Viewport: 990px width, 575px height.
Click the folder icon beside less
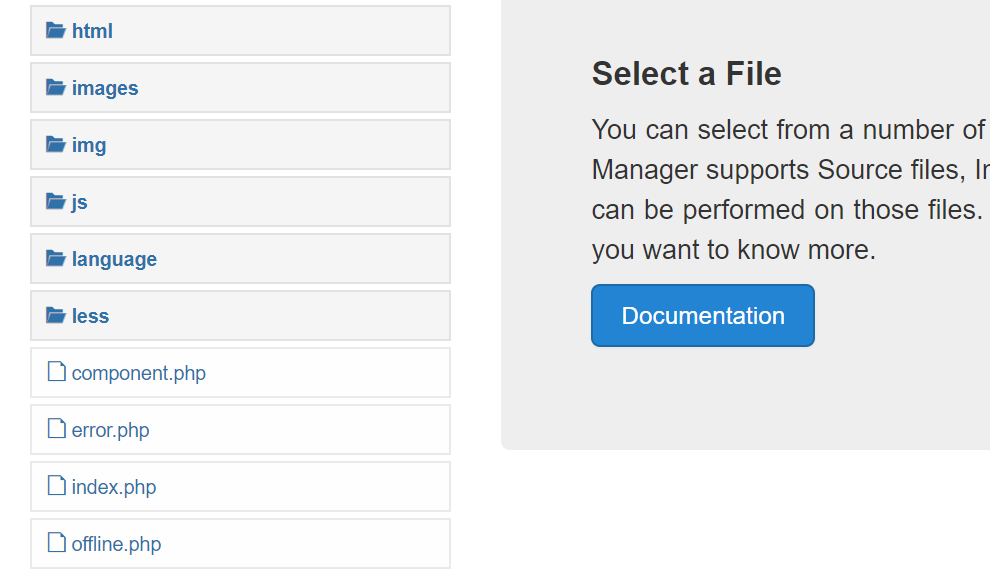[x=56, y=316]
